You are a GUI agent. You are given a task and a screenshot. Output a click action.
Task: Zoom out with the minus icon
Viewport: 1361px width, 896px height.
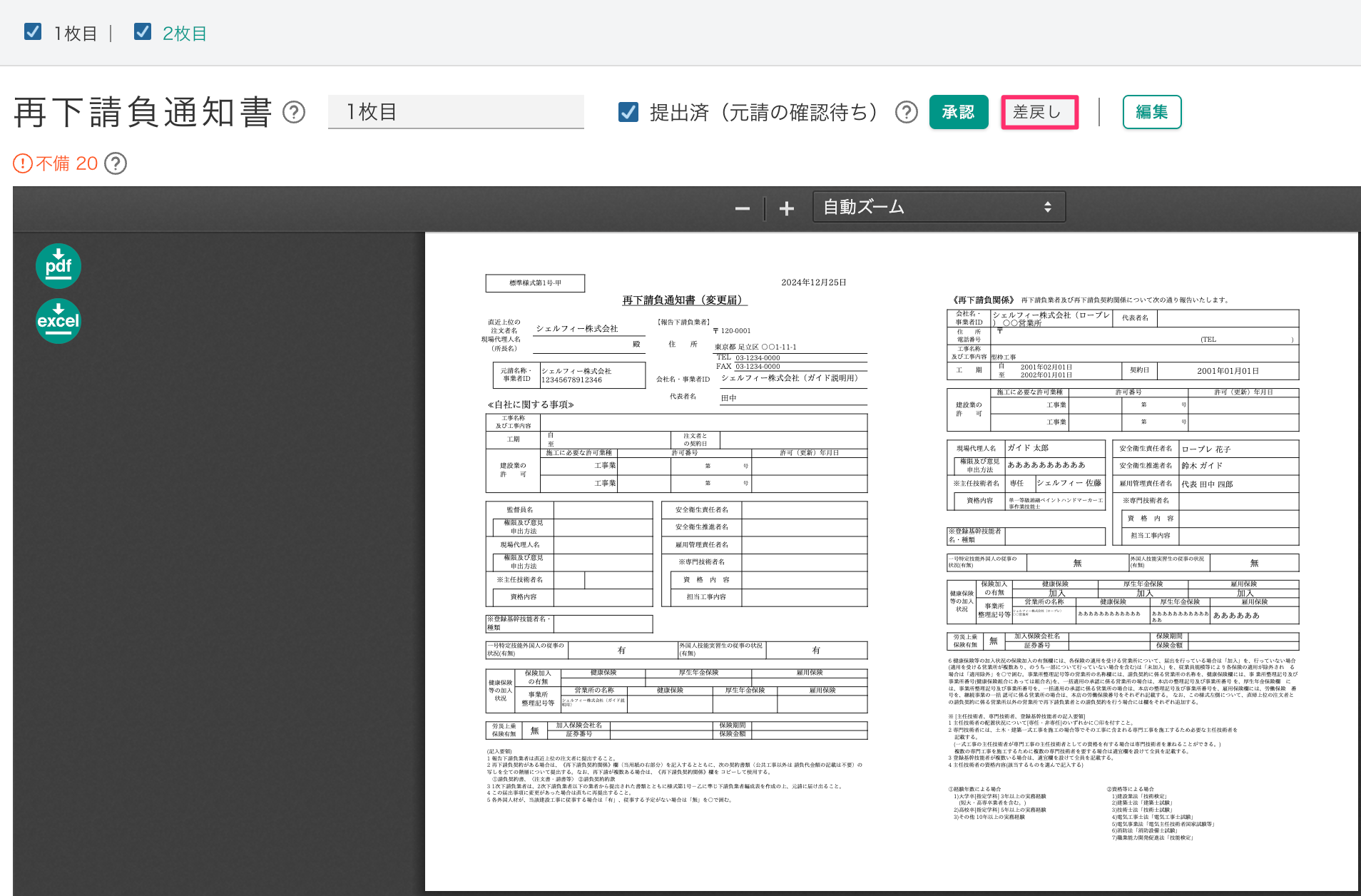coord(742,208)
